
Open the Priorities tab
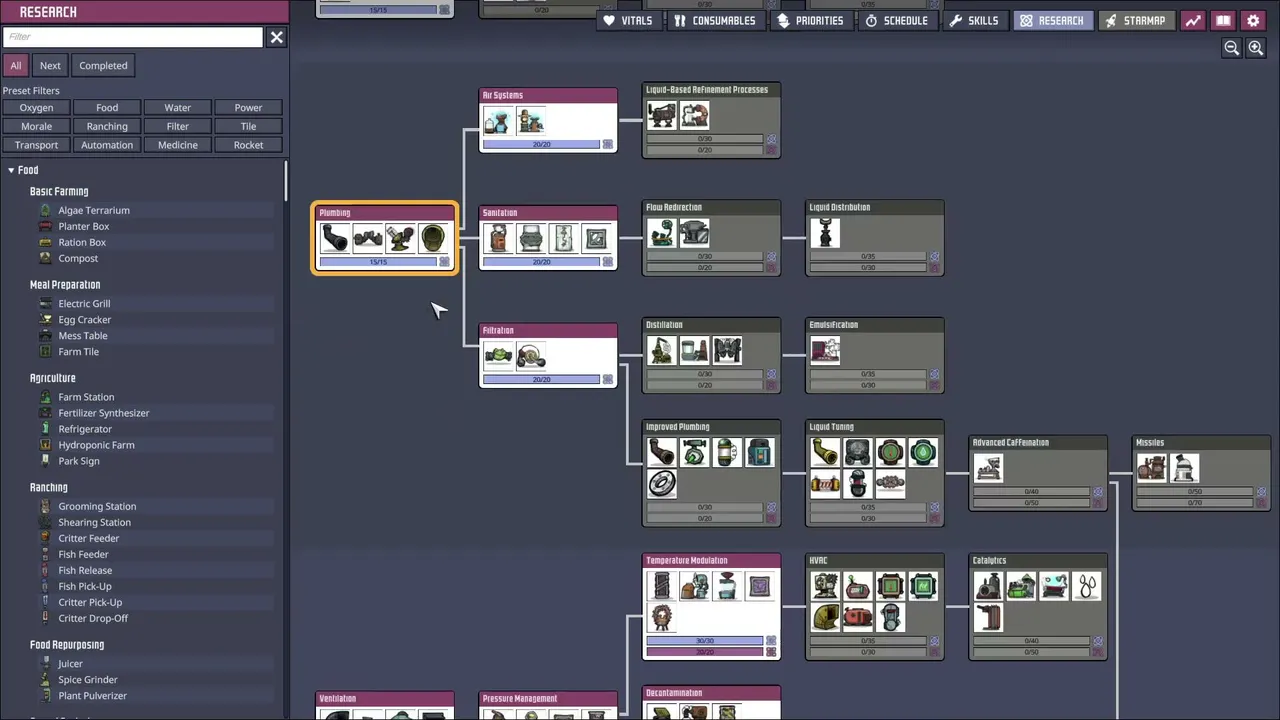point(810,20)
